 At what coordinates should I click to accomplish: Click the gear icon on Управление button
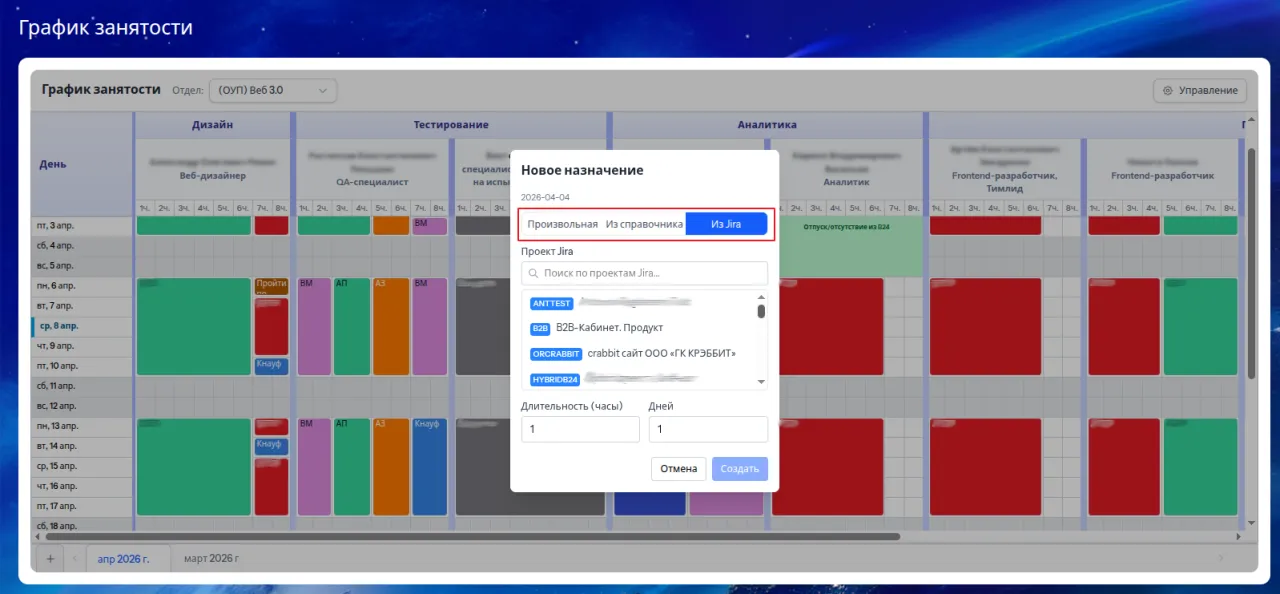(x=1167, y=91)
